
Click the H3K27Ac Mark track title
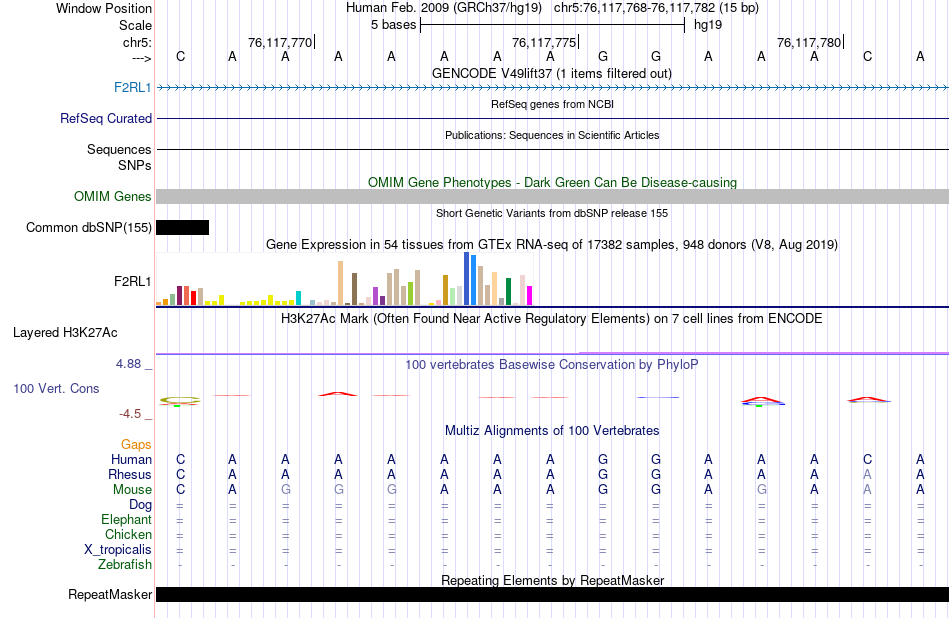(551, 318)
